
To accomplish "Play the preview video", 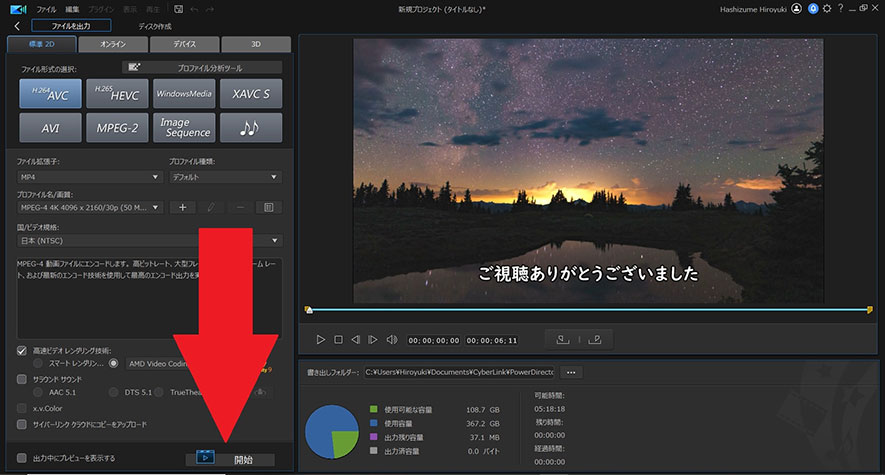I will tap(320, 340).
